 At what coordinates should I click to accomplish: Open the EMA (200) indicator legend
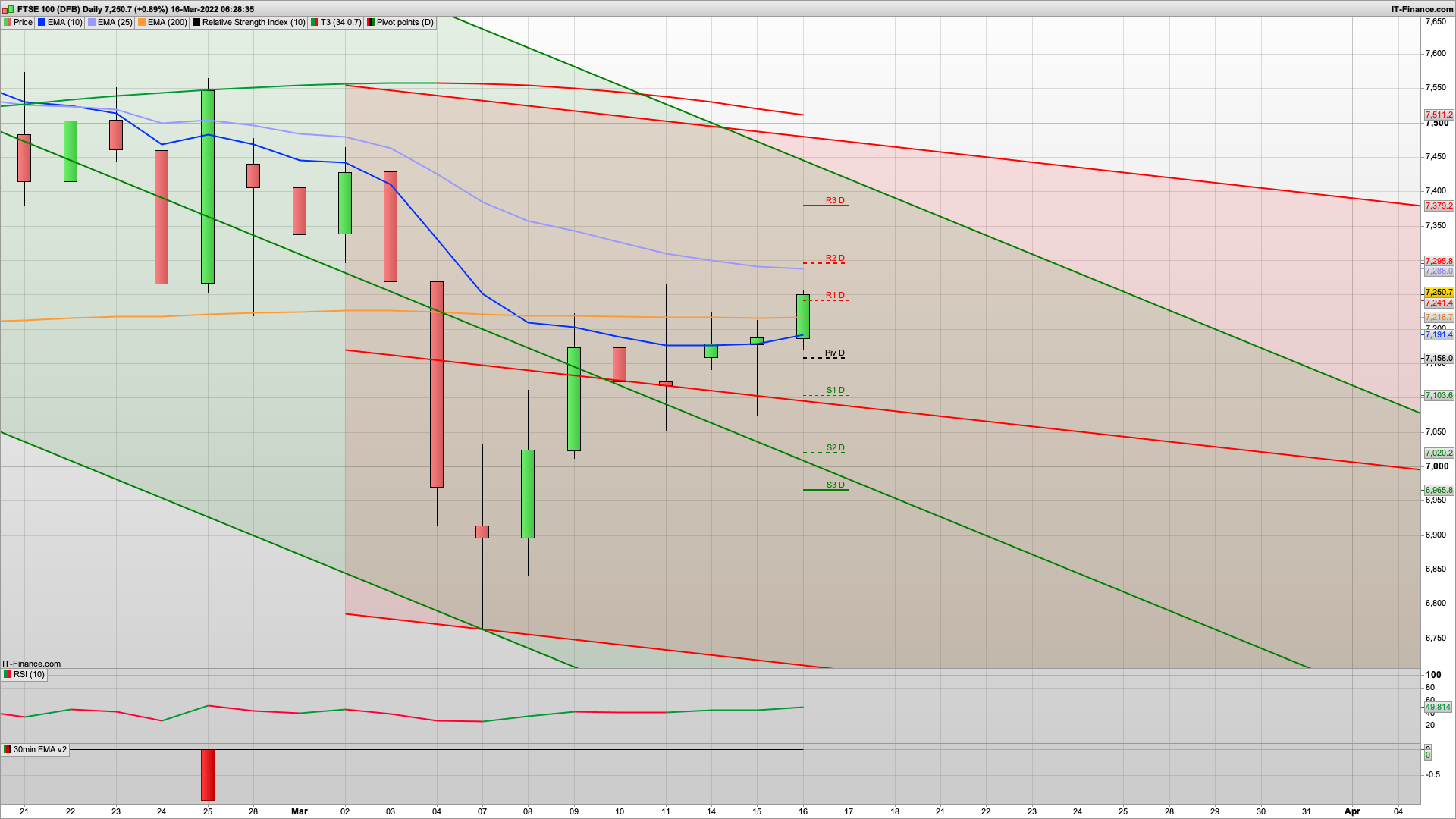162,23
